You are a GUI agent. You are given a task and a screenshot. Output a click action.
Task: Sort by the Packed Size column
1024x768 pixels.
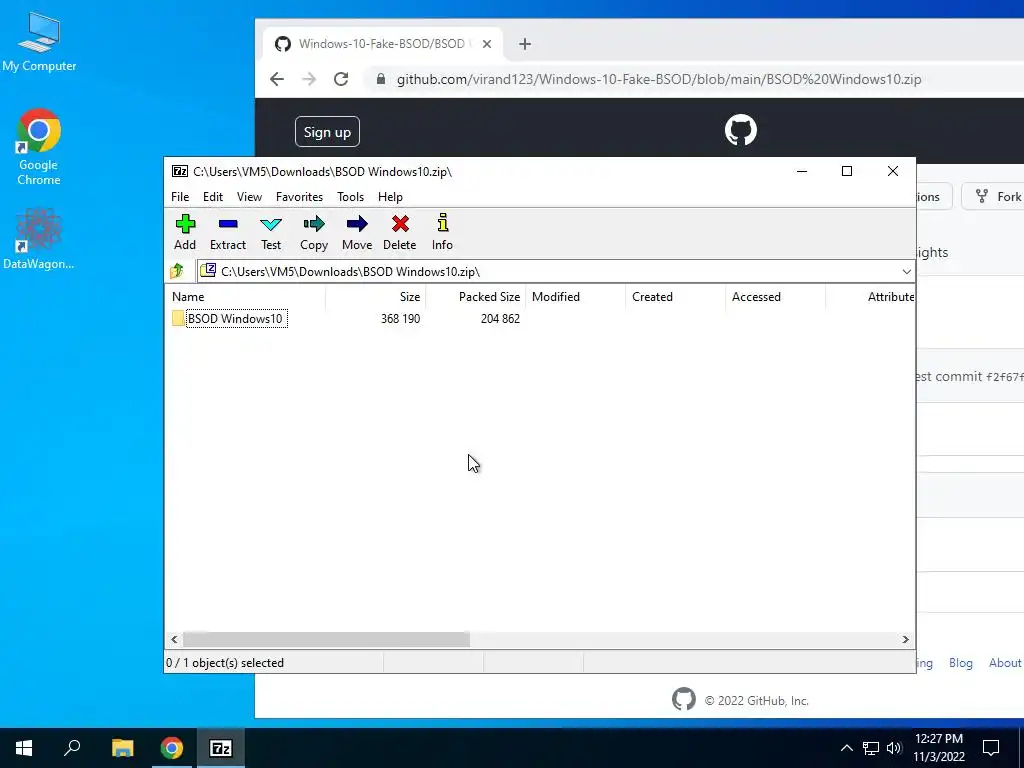tap(476, 296)
